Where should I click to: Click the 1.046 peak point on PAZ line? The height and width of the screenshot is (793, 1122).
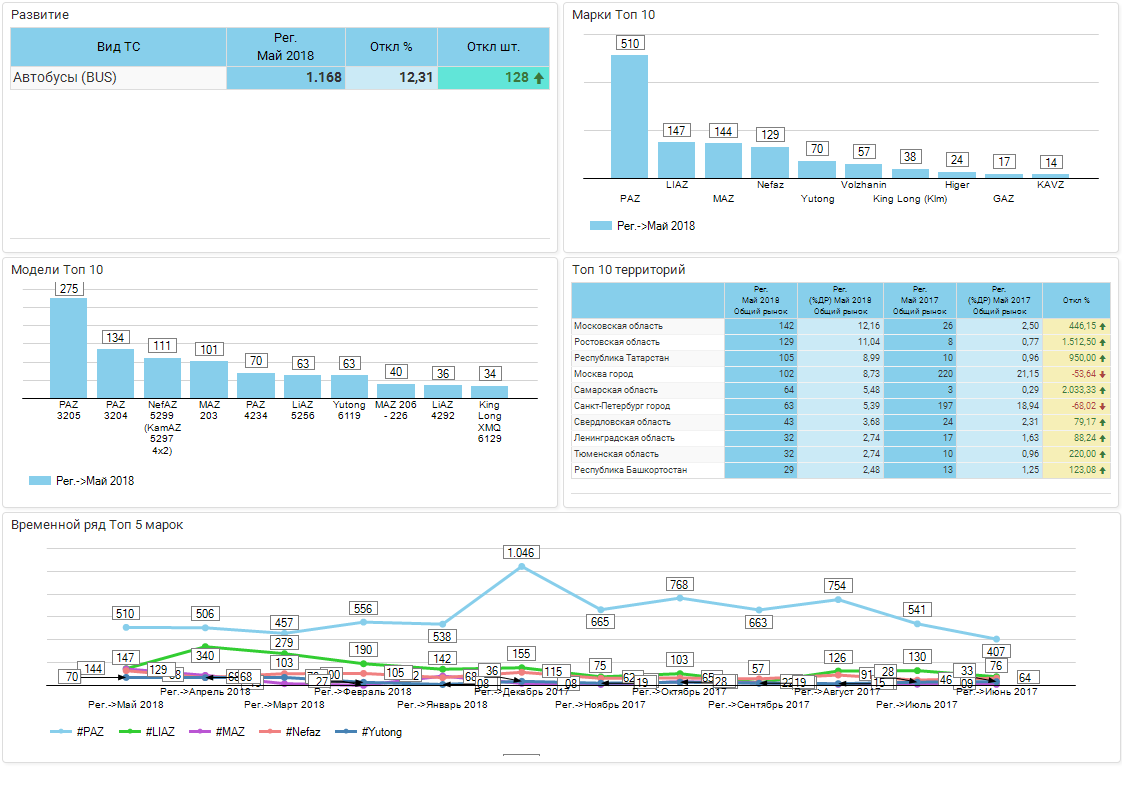(521, 567)
